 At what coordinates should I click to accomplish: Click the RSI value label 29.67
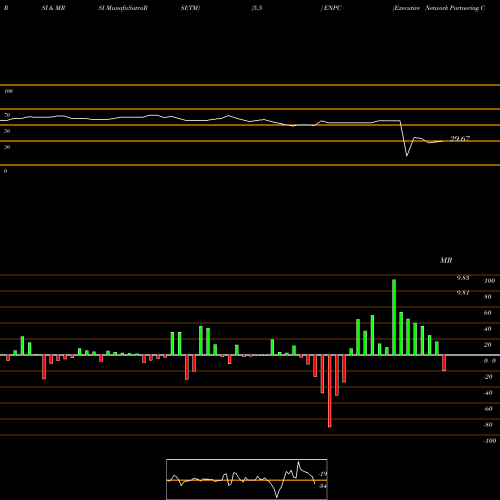pos(460,139)
